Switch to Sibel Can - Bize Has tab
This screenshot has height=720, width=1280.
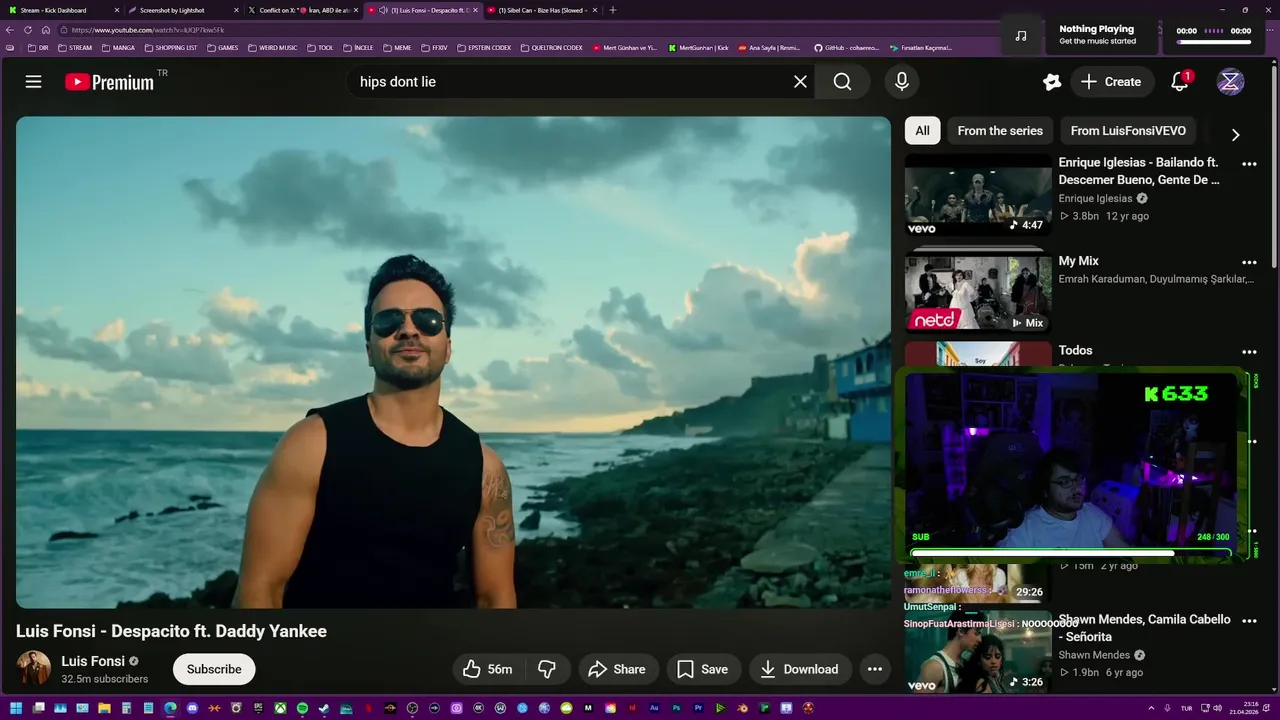coord(542,10)
